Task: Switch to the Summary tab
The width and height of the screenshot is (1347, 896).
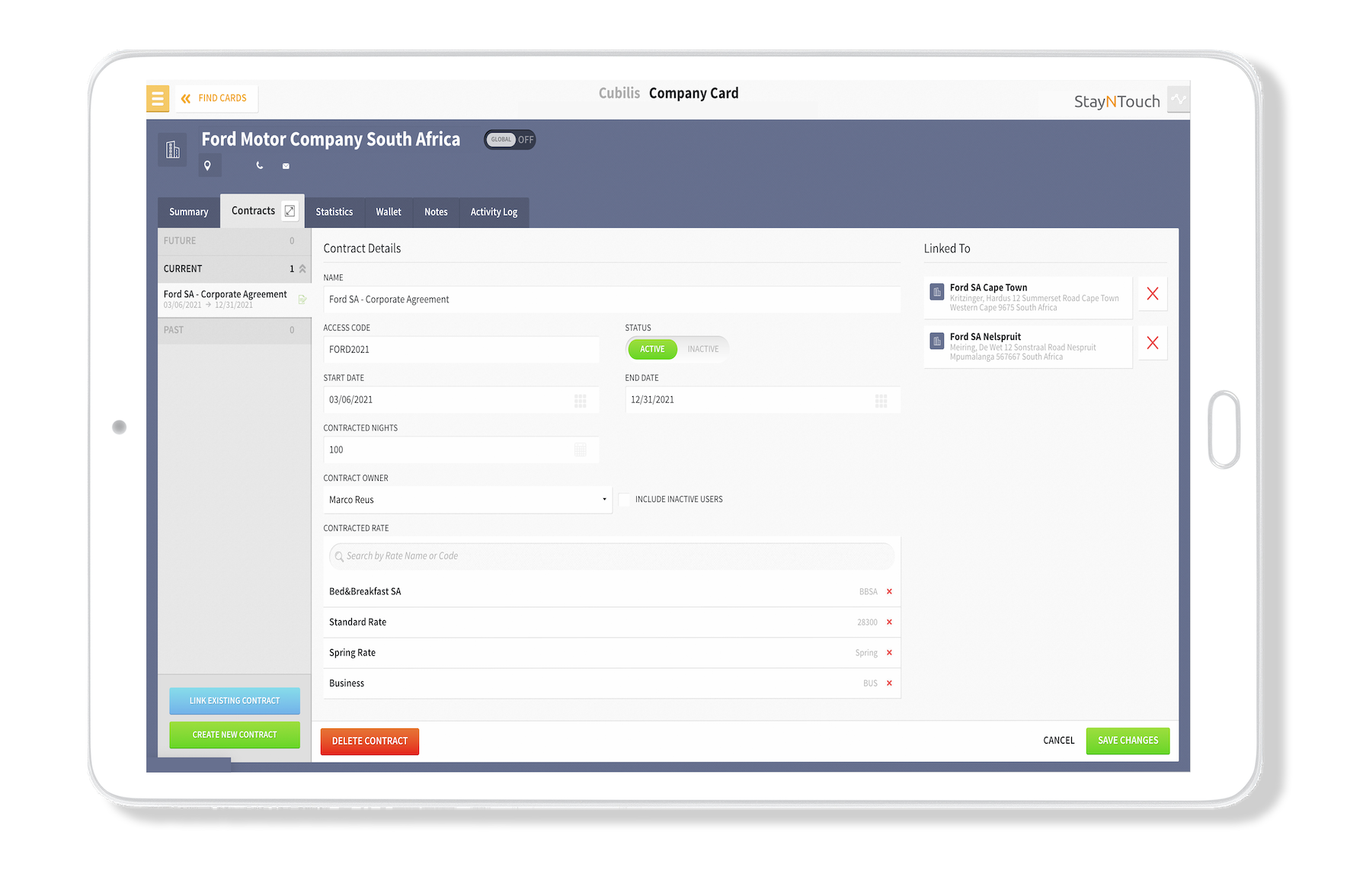Action: click(189, 212)
